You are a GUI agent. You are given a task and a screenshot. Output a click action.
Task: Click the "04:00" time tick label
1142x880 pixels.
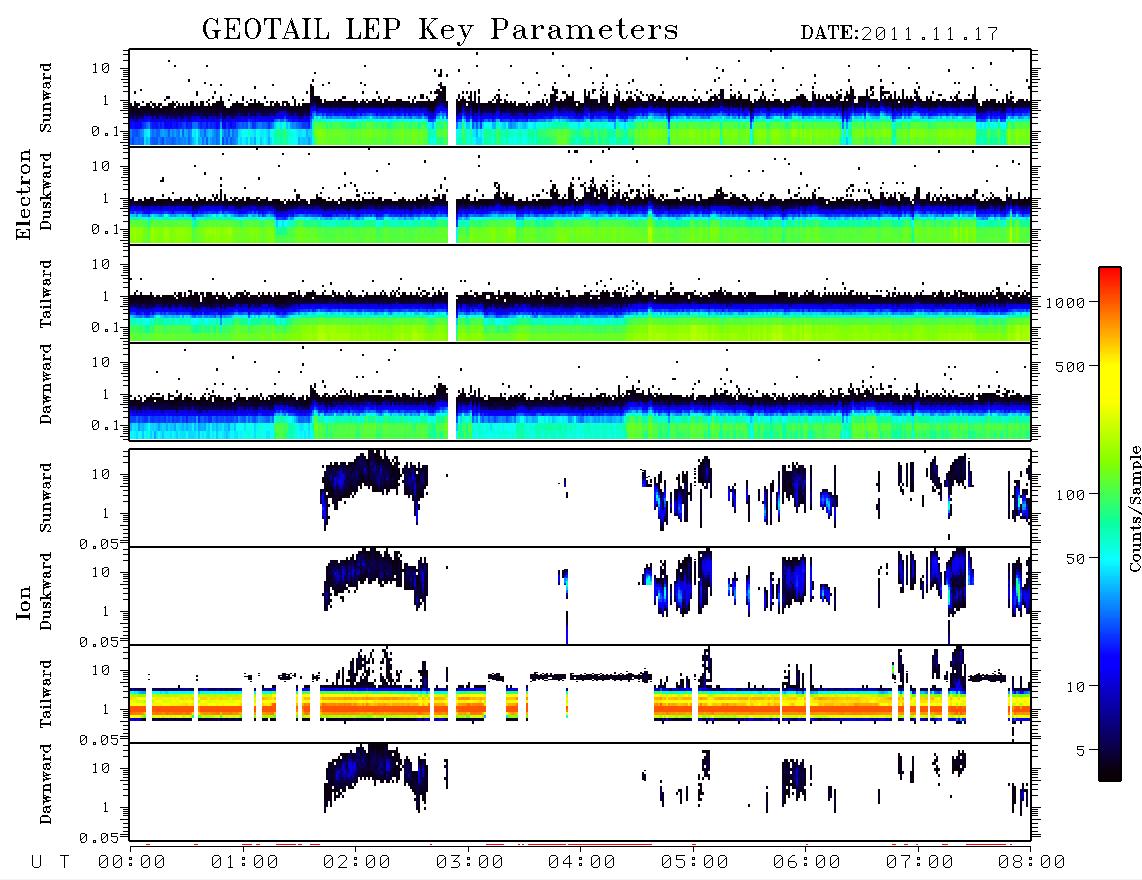(x=582, y=863)
